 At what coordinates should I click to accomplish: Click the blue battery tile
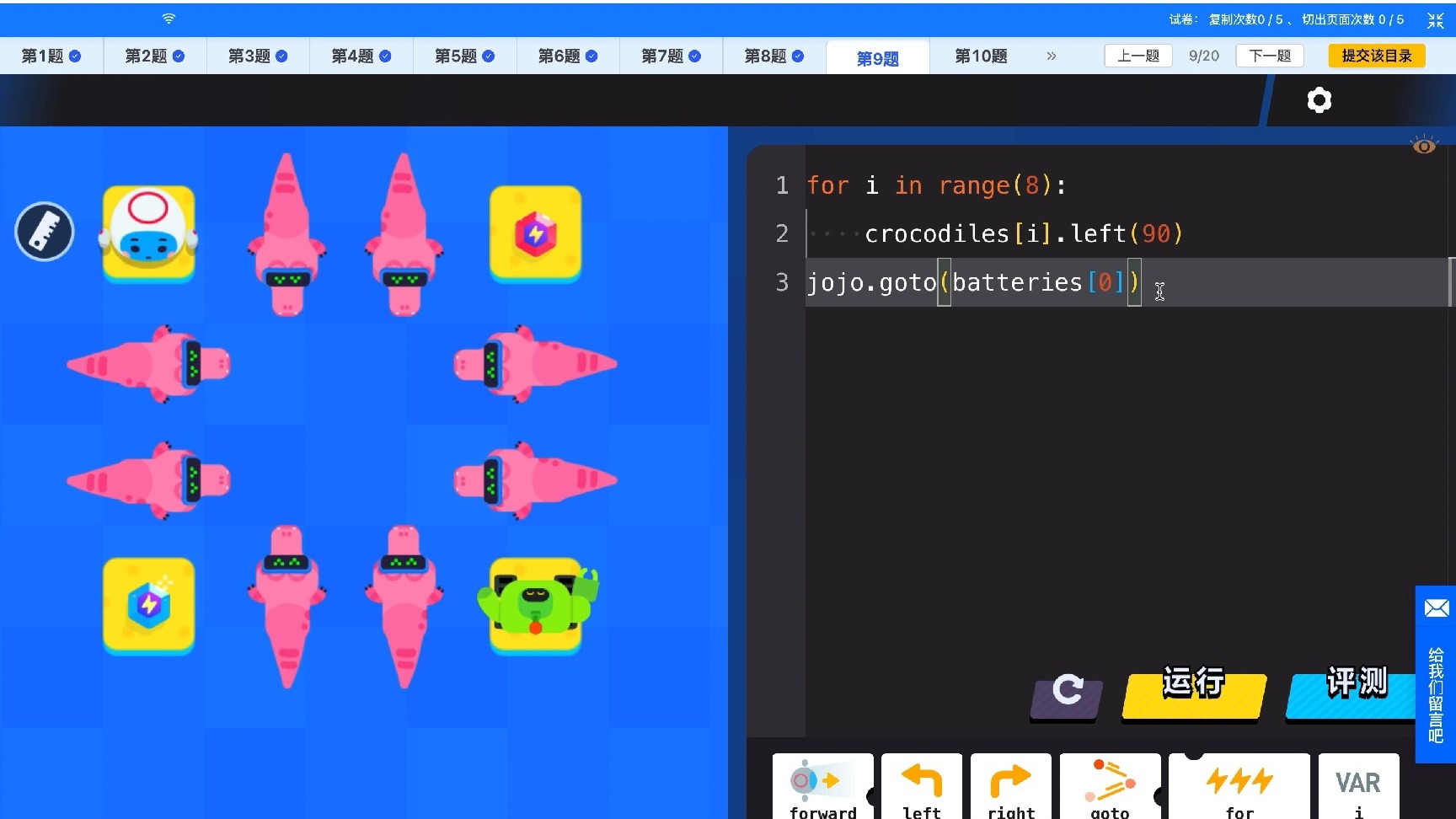[149, 604]
